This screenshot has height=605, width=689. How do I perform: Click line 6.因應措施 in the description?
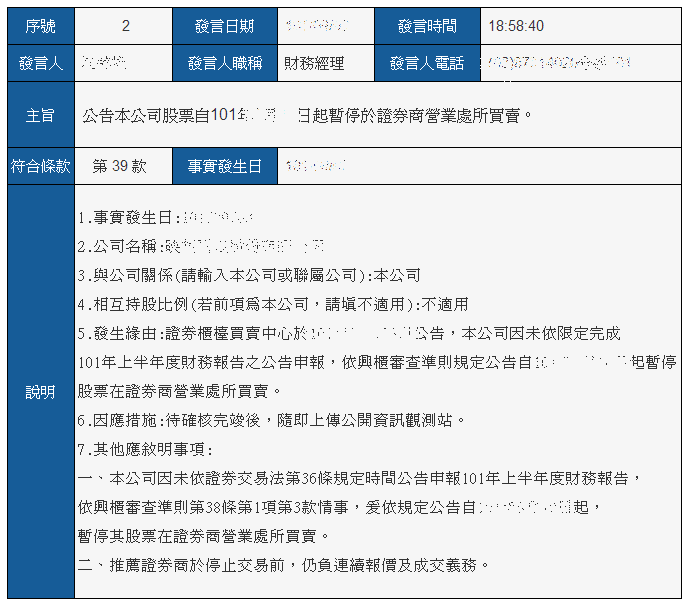[271, 420]
